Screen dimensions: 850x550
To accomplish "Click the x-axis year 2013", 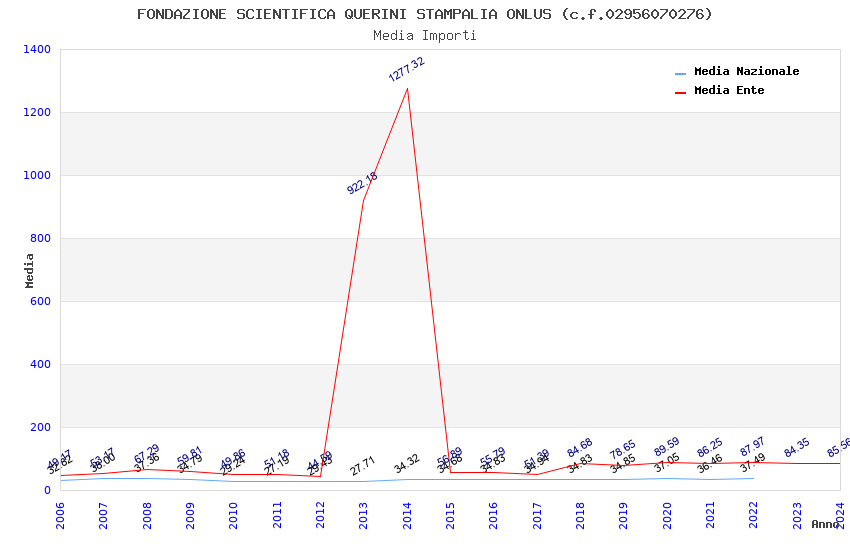I will 363,515.
